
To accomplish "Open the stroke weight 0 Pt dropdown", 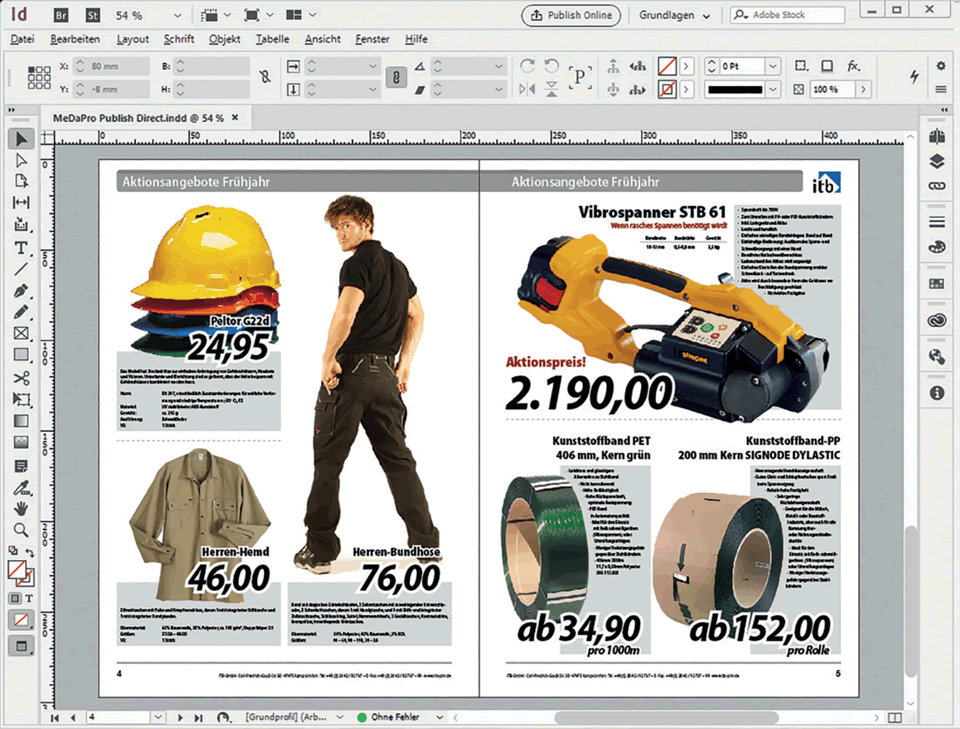I will point(773,66).
